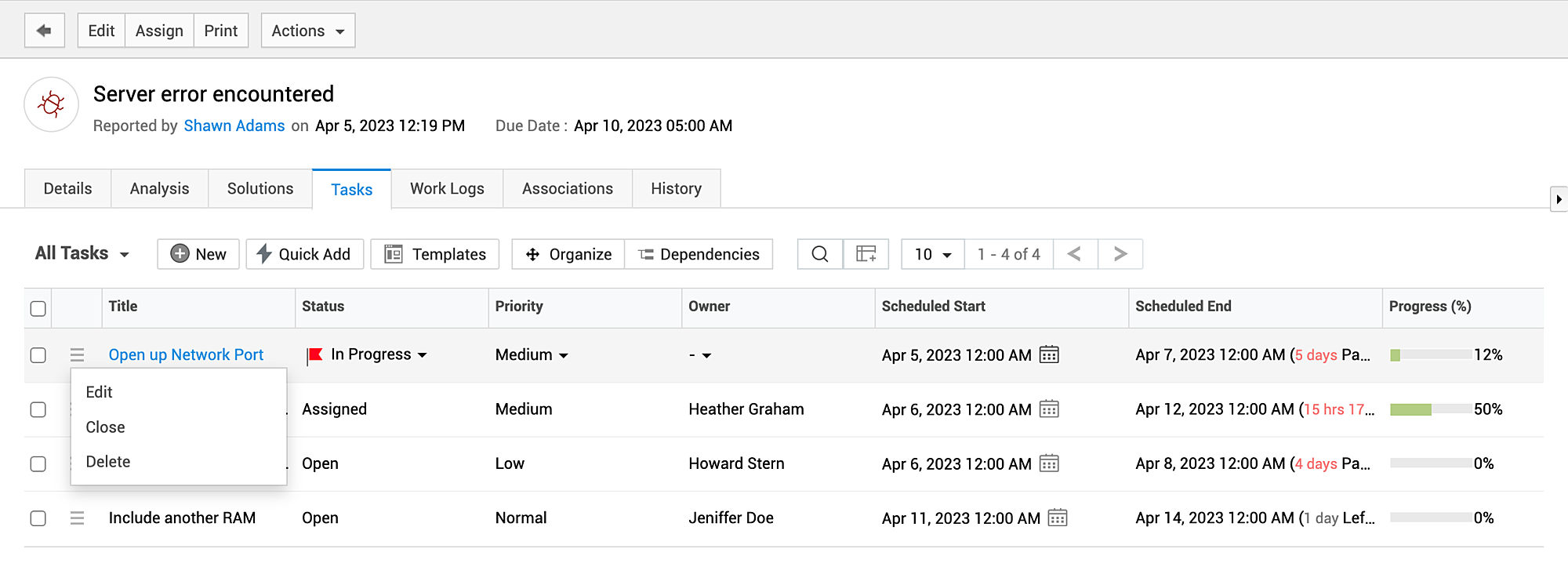The image size is (1568, 574).
Task: Click the 50% progress bar
Action: point(1429,409)
